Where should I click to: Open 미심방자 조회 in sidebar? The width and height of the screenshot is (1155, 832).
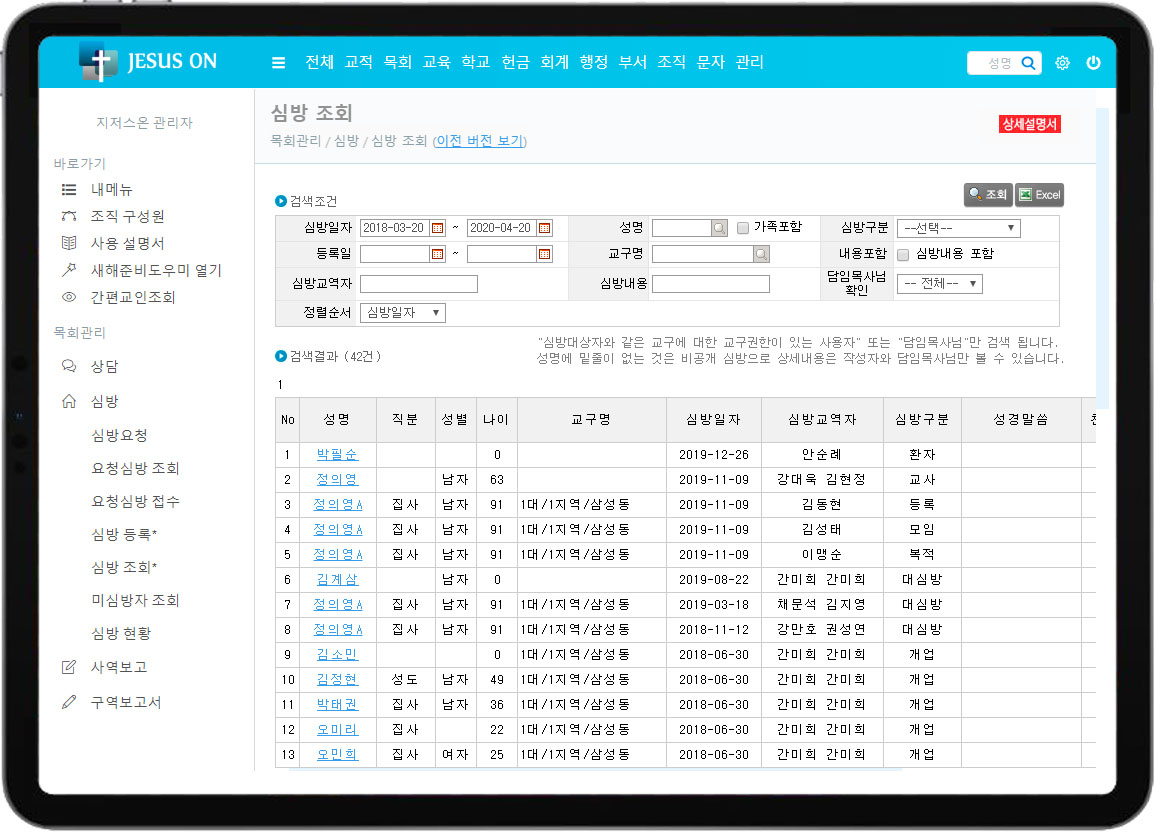(135, 600)
